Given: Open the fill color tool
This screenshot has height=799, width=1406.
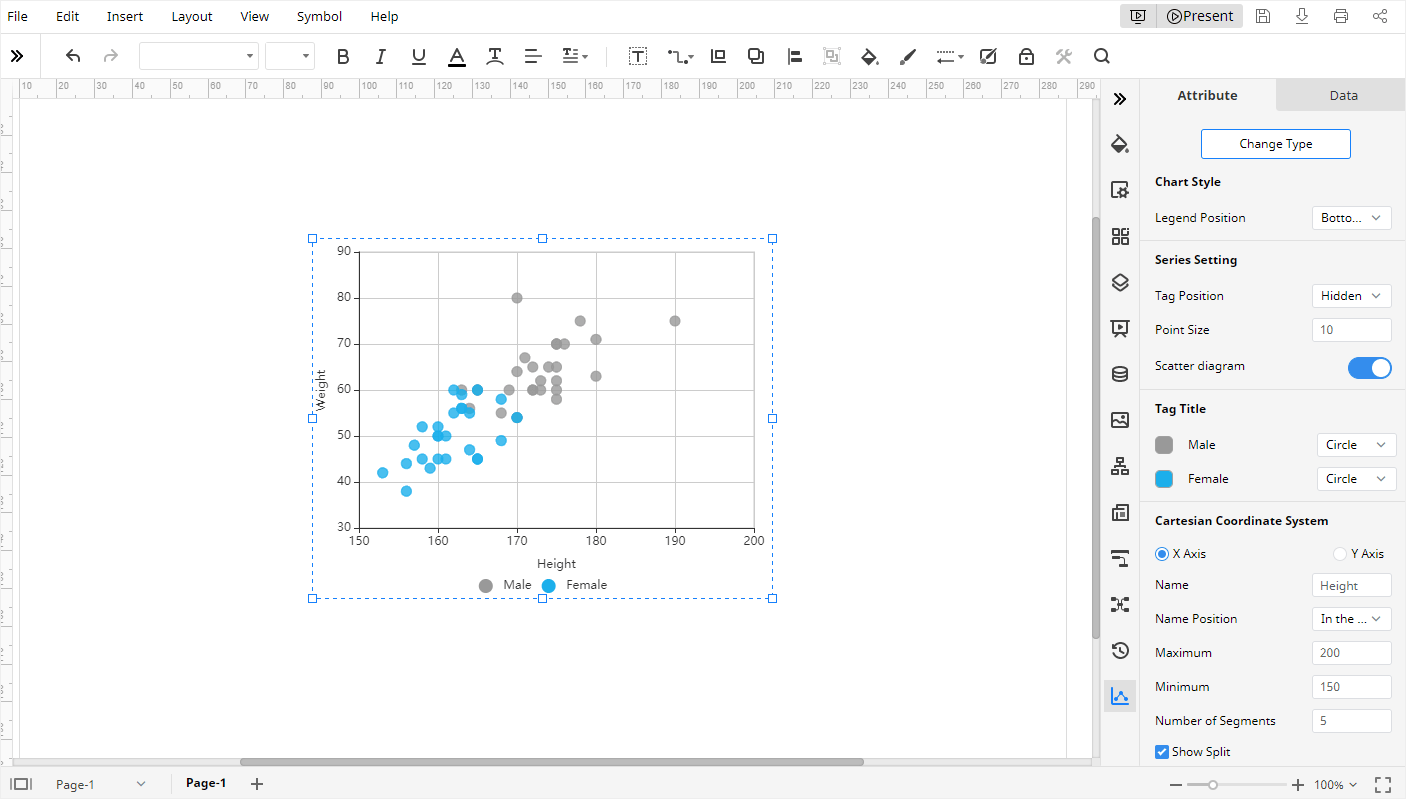Looking at the screenshot, I should 868,56.
